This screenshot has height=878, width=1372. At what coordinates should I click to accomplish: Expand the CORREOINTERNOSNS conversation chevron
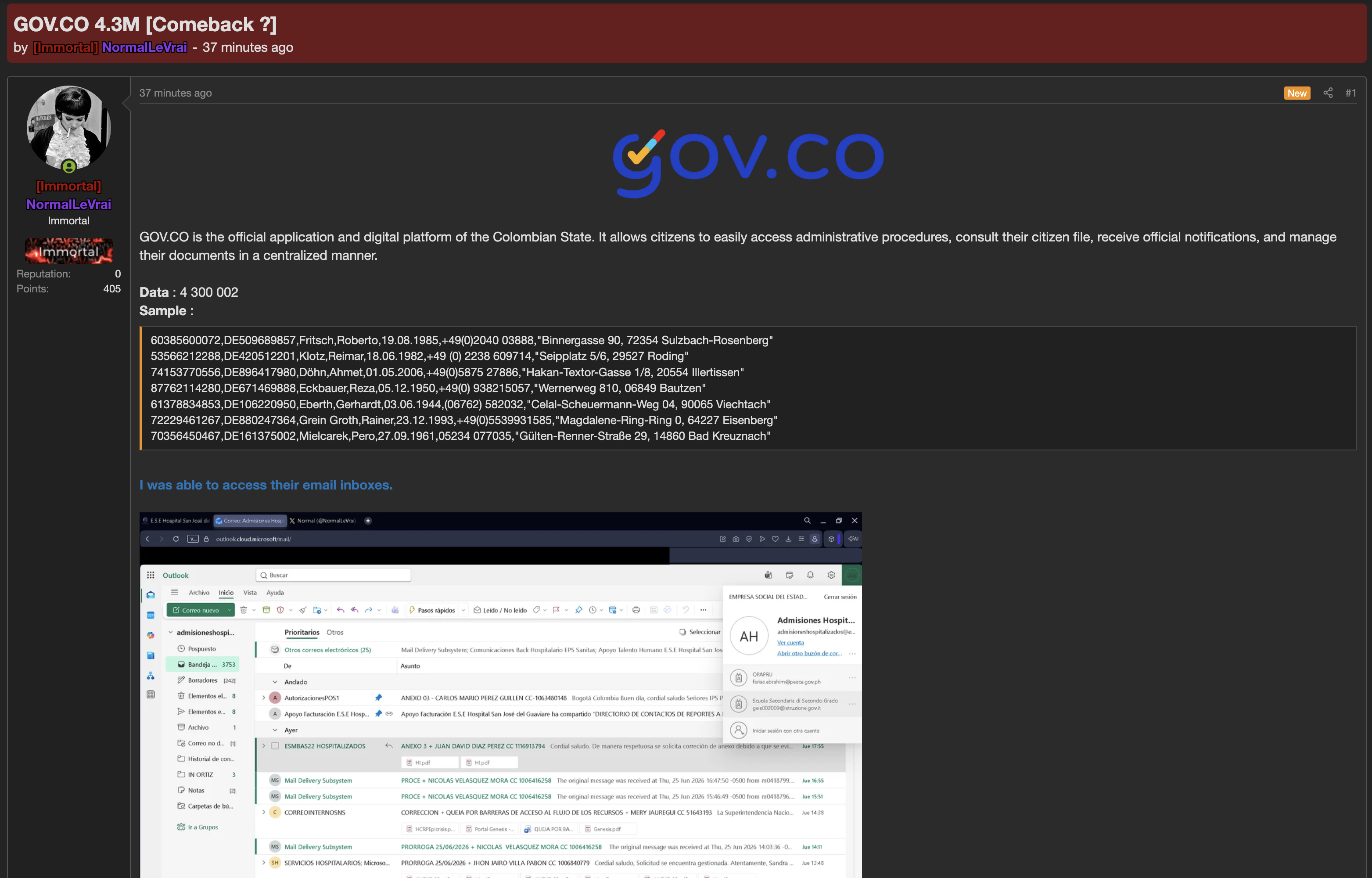[263, 813]
